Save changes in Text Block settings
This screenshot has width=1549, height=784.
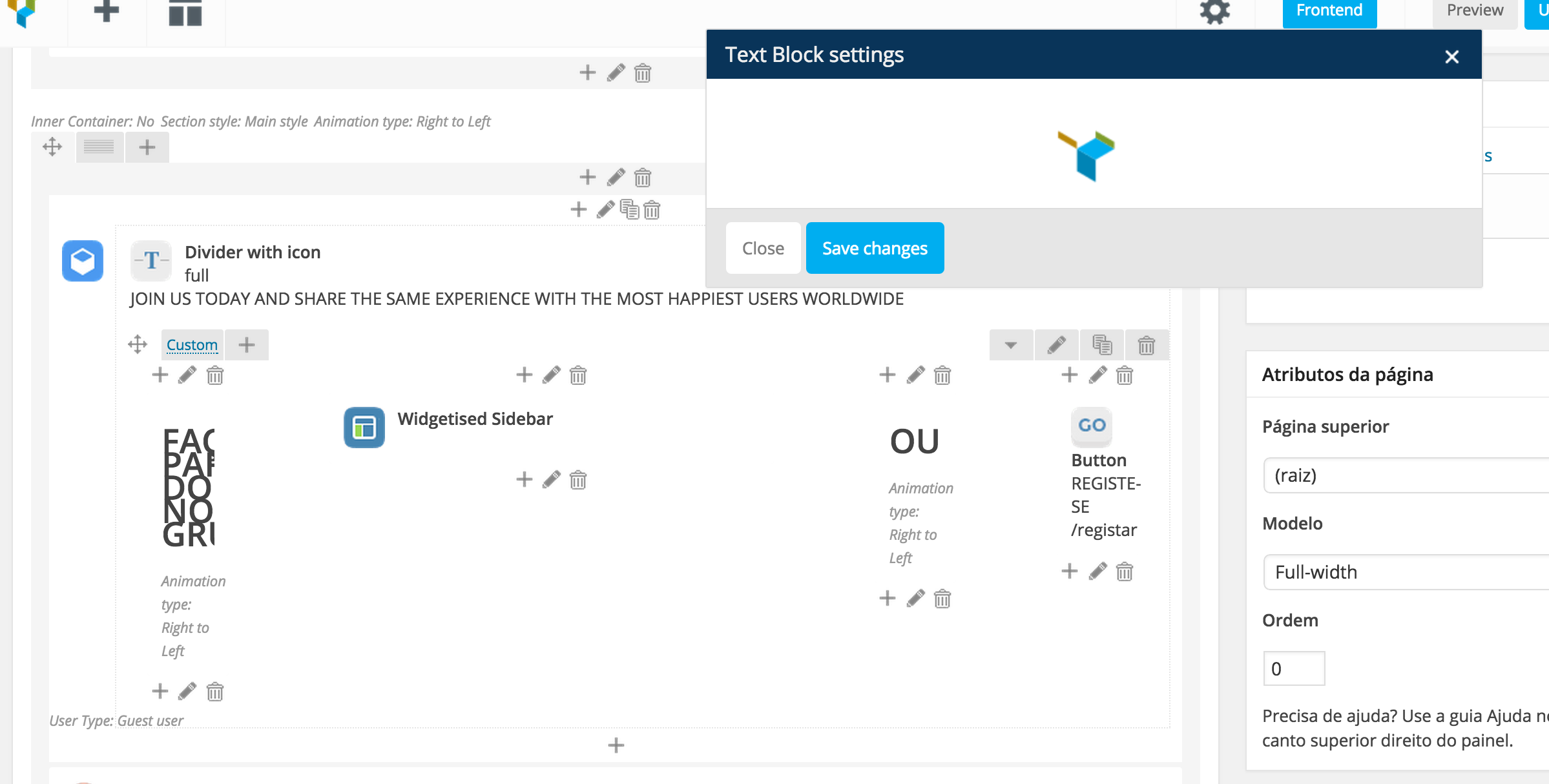[875, 248]
